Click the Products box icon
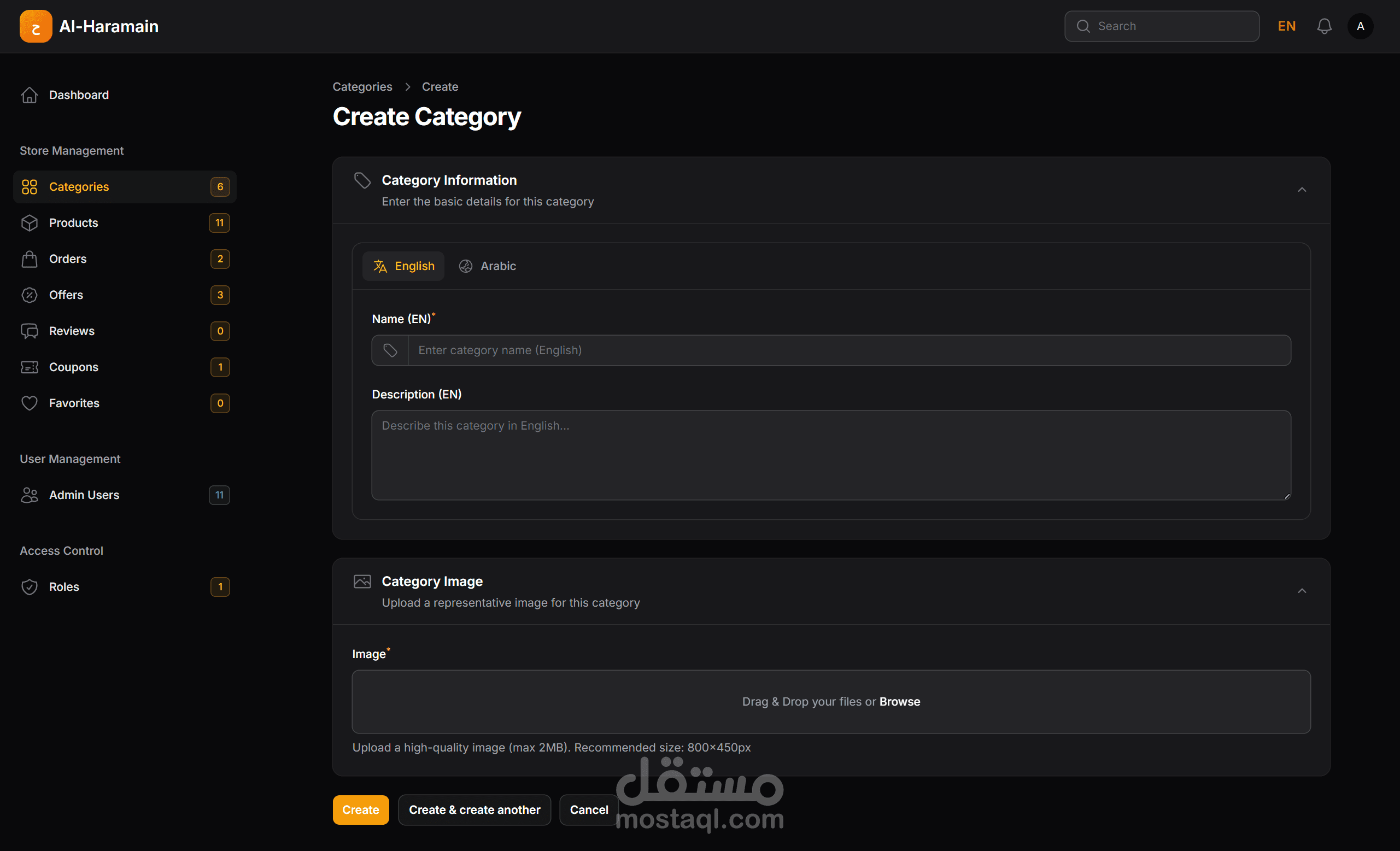 coord(30,222)
